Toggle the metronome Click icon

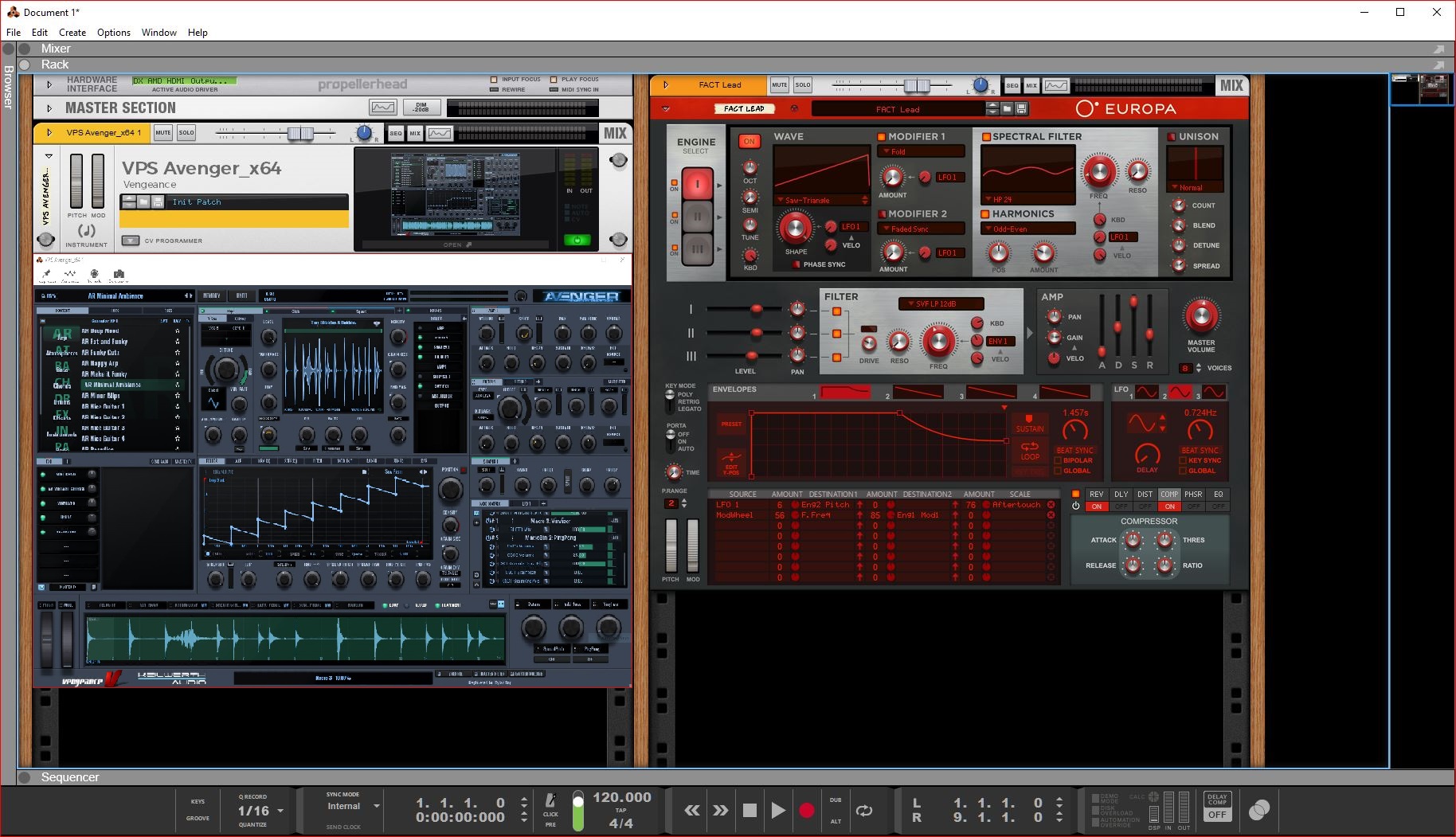click(550, 800)
